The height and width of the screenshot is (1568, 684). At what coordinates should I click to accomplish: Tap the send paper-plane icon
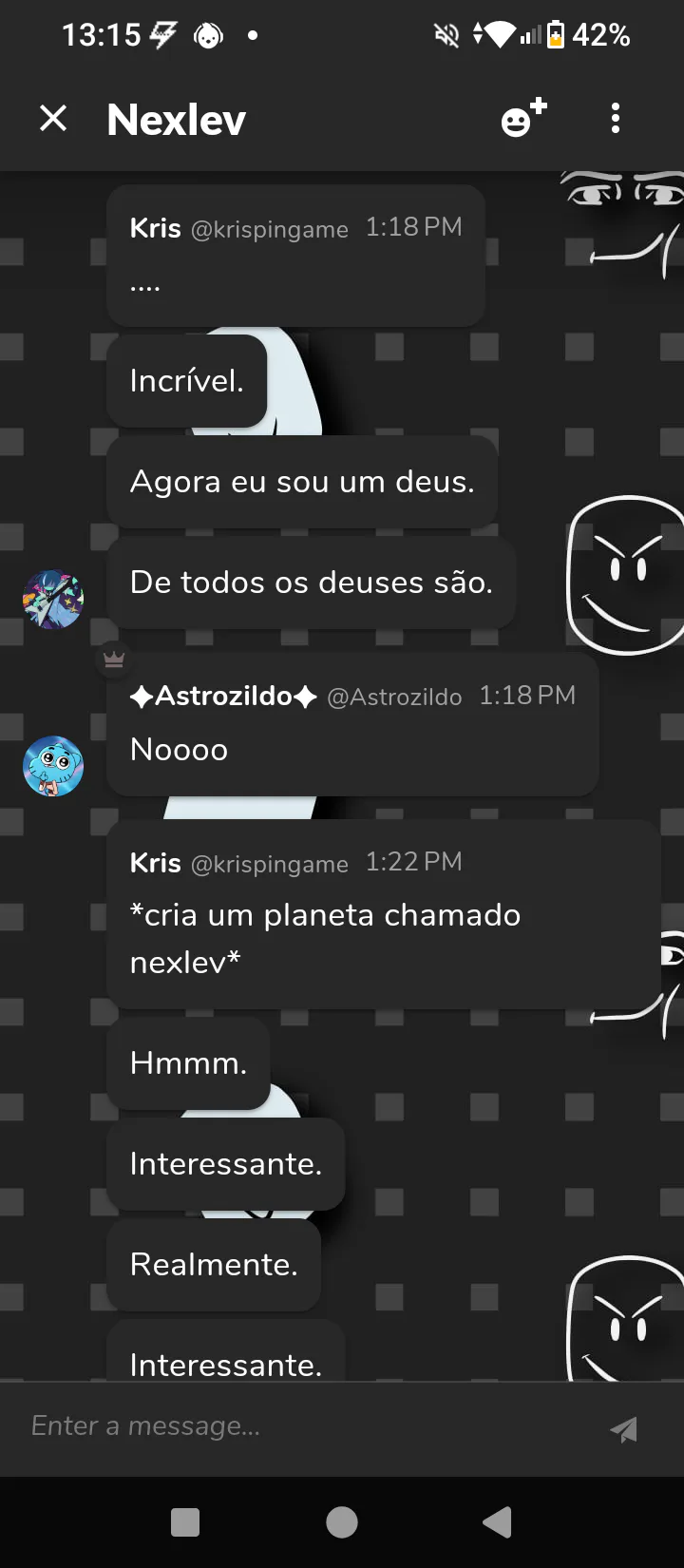click(x=624, y=1428)
